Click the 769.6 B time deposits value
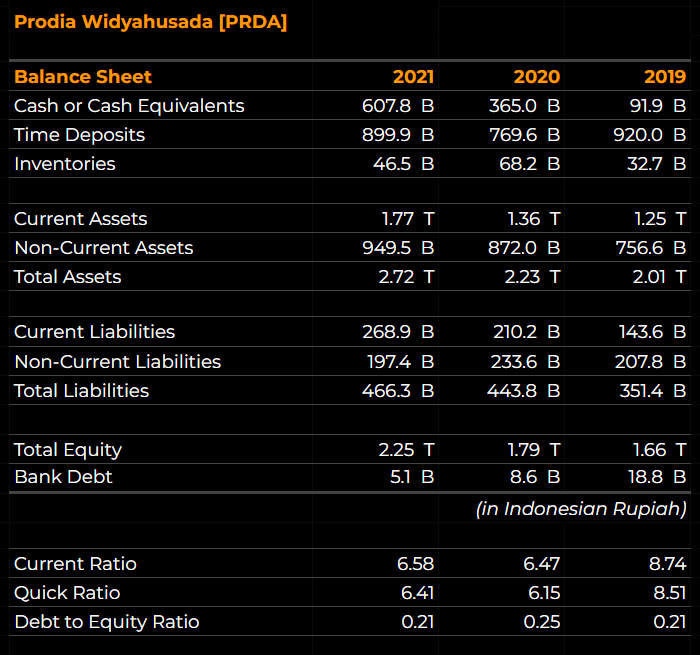 coord(525,135)
